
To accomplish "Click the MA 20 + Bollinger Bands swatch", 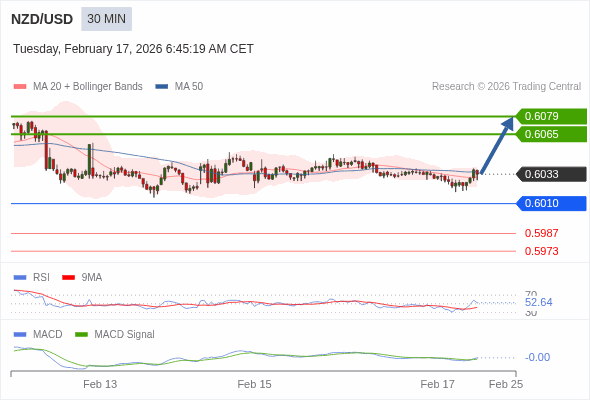I will [x=20, y=87].
